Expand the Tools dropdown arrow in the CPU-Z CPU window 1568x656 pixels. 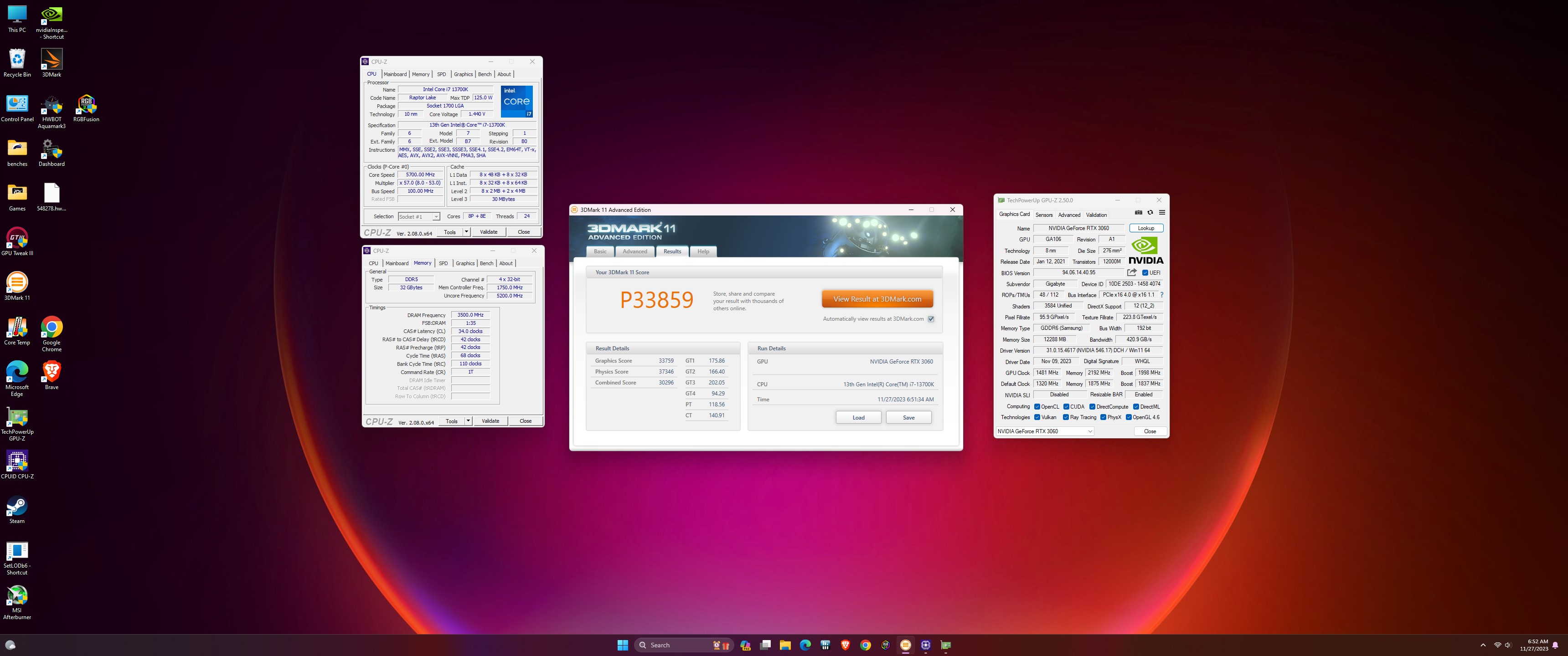(x=467, y=232)
